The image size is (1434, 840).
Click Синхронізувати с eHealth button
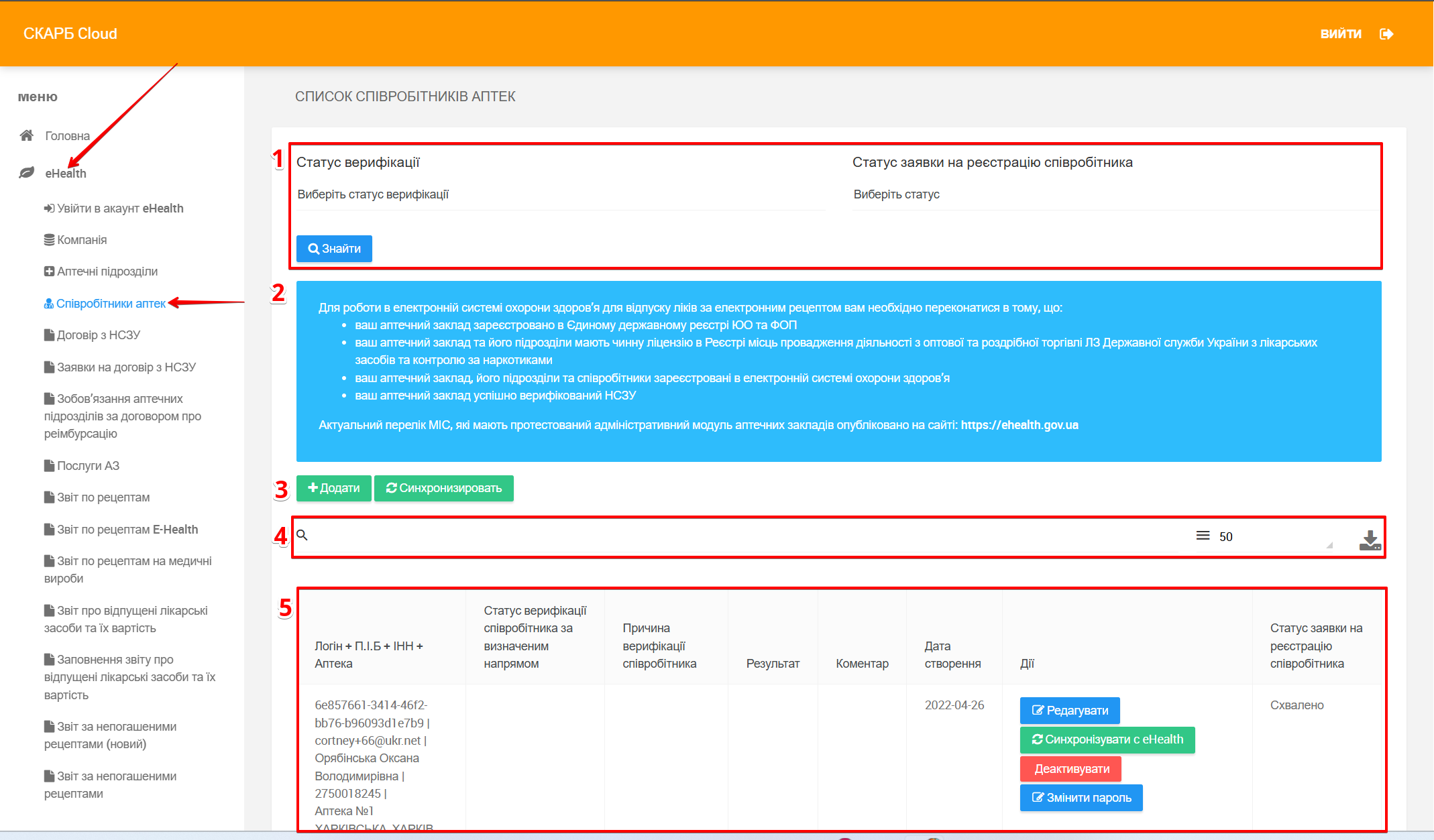(x=1107, y=739)
